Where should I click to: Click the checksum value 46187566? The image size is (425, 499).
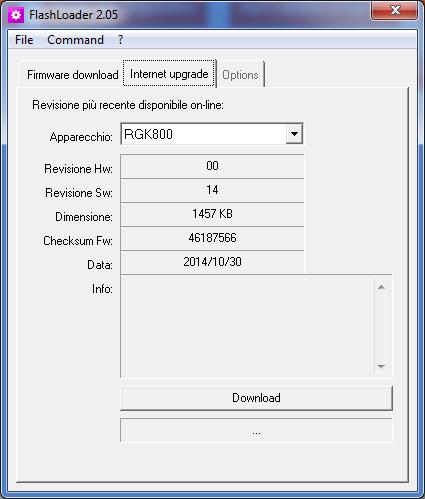click(212, 238)
